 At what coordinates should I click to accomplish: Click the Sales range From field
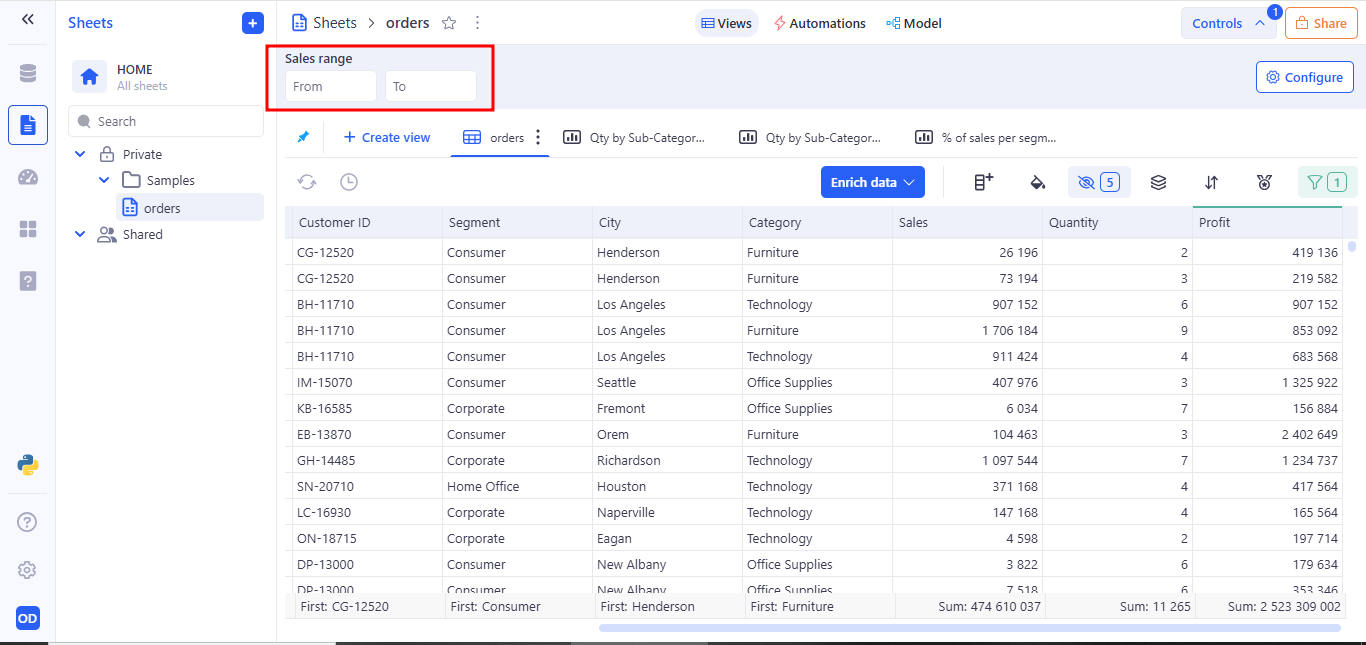[x=330, y=86]
